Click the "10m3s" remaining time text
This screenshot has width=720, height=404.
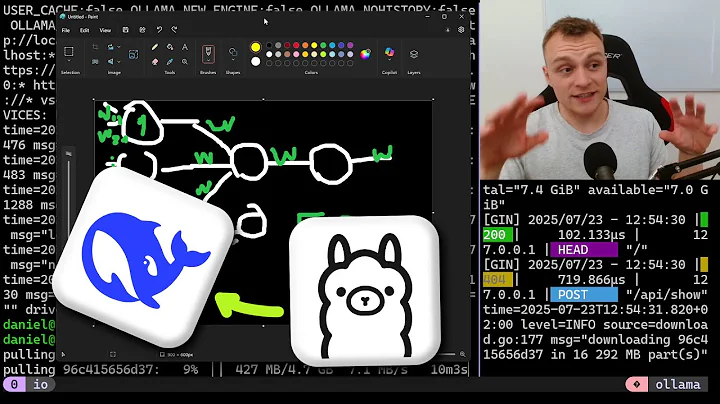coord(449,370)
